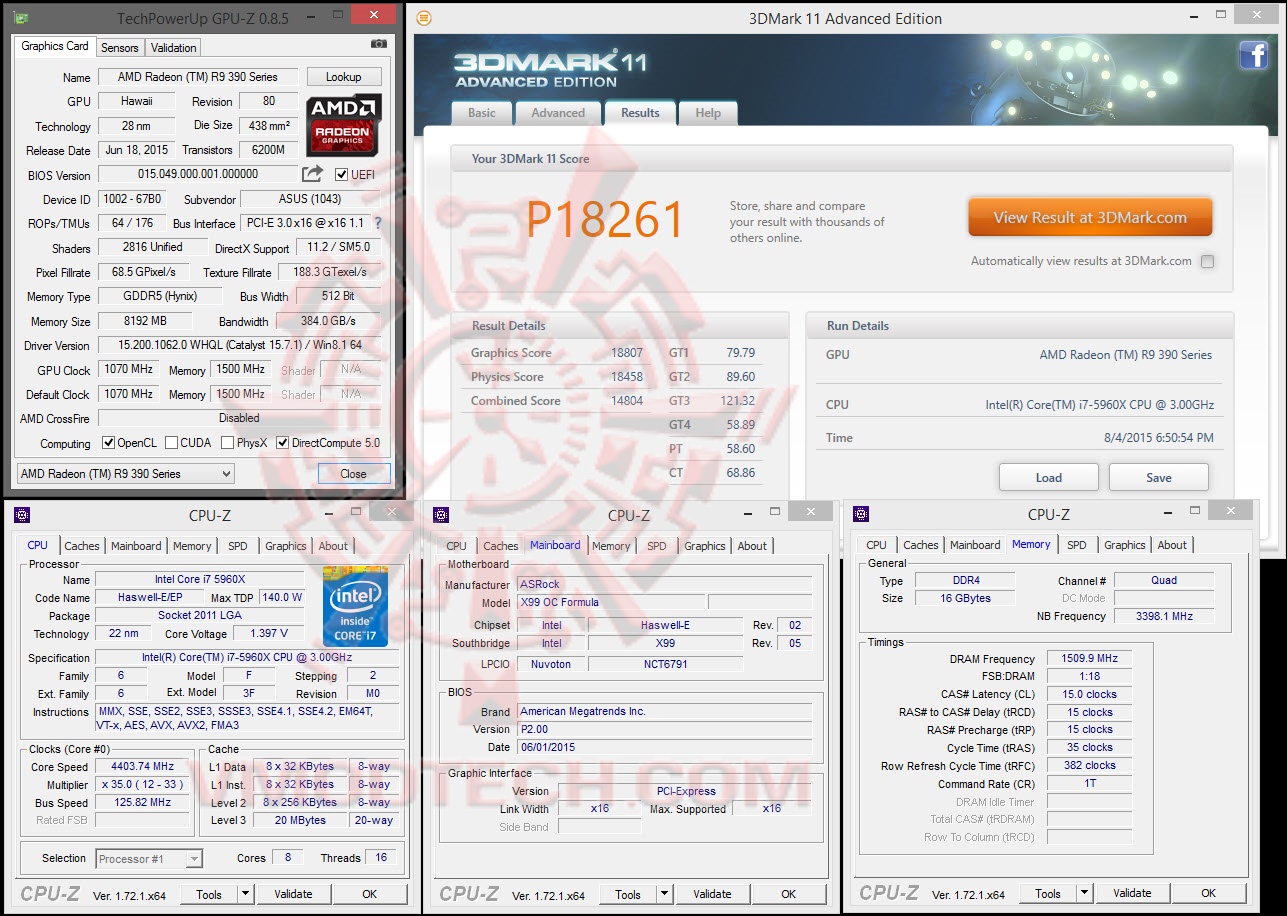Select the CPU tab in CPU-Z Memory window
The image size is (1287, 916).
click(x=877, y=545)
